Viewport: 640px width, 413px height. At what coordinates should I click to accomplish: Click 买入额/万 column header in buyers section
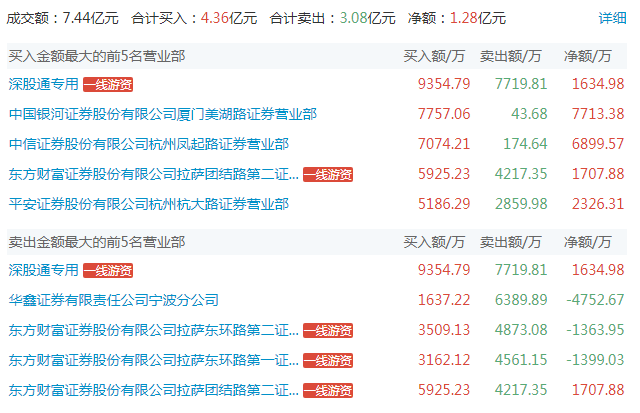tap(434, 56)
